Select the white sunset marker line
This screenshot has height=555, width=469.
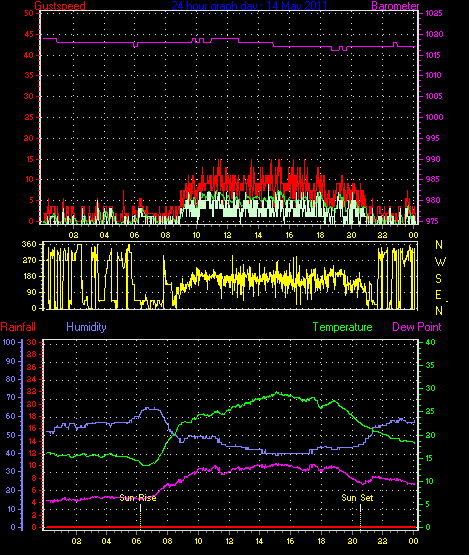tap(360, 509)
